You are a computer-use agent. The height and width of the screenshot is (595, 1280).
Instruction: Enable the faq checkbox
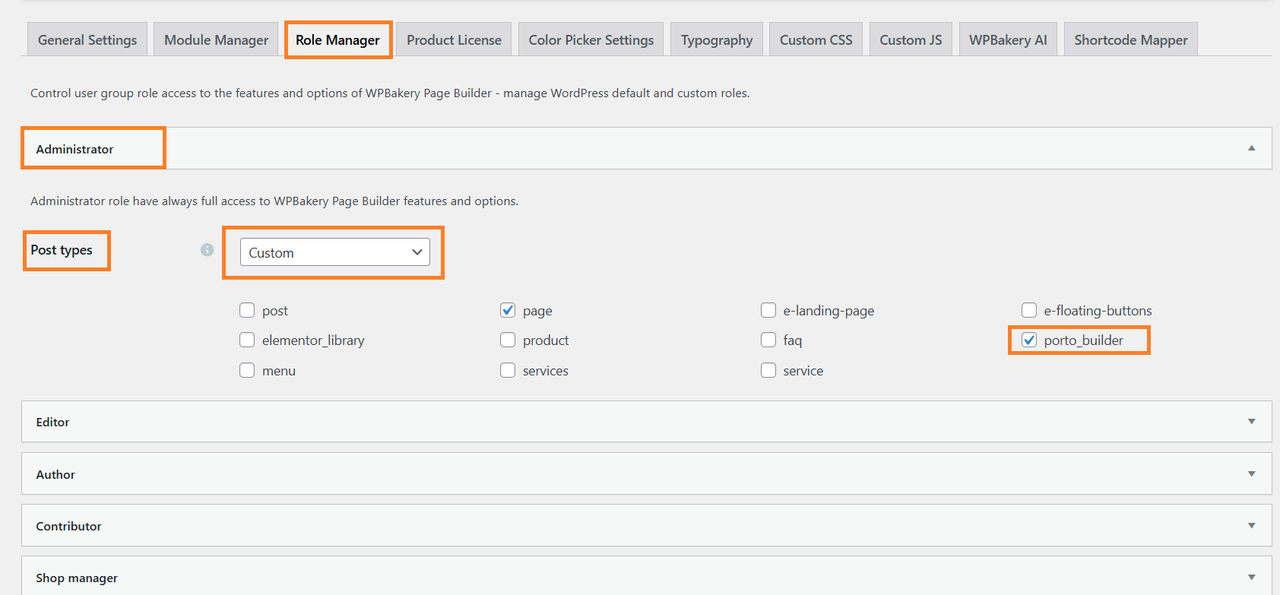coord(768,340)
